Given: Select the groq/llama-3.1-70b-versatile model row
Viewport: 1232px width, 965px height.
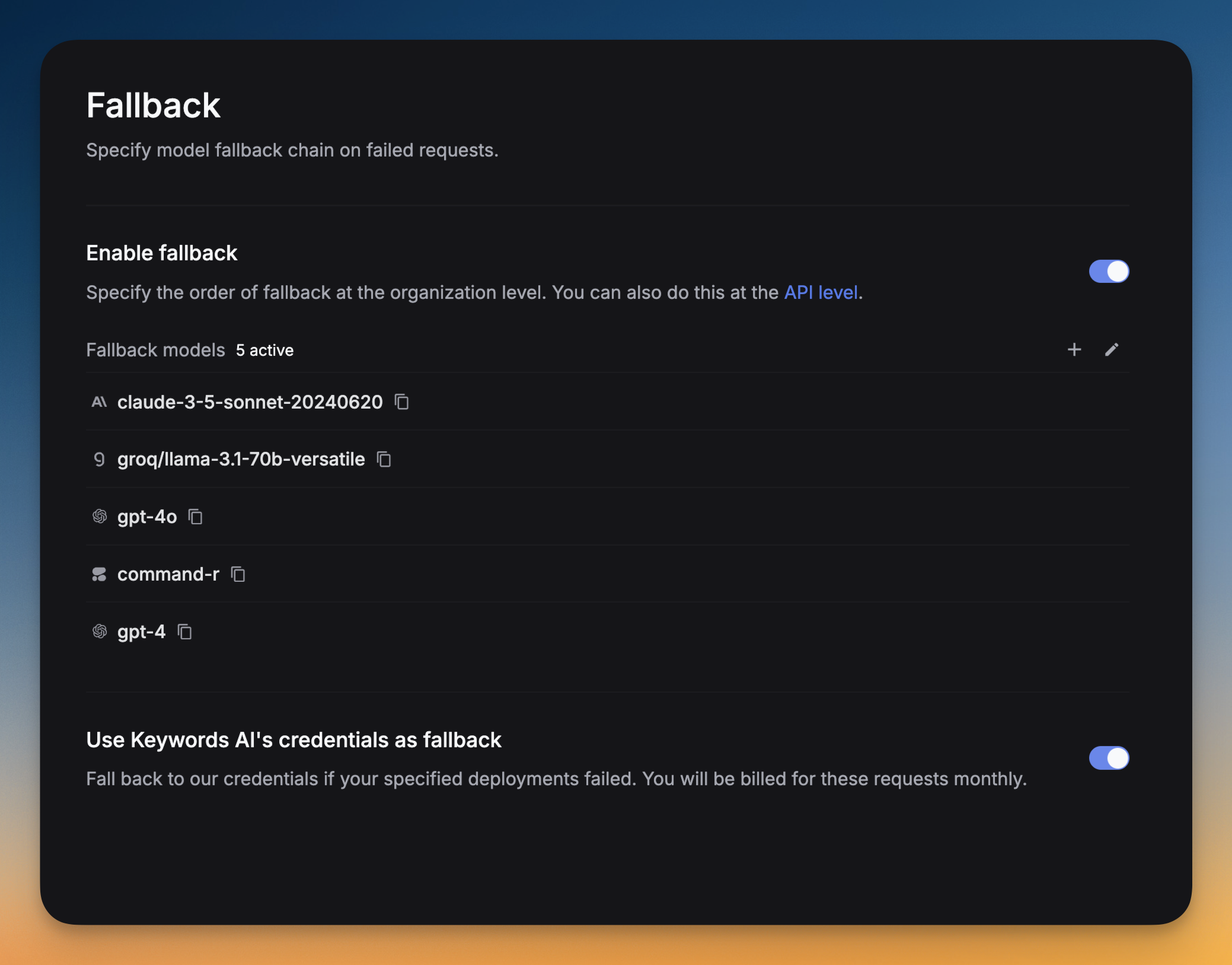Looking at the screenshot, I should coord(608,459).
